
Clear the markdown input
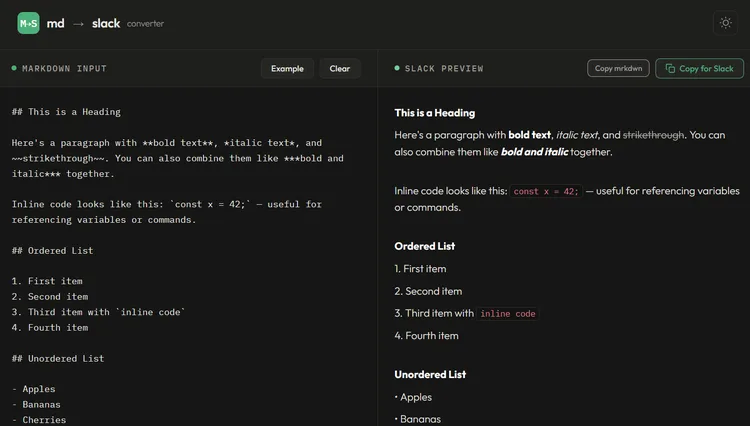[x=340, y=69]
